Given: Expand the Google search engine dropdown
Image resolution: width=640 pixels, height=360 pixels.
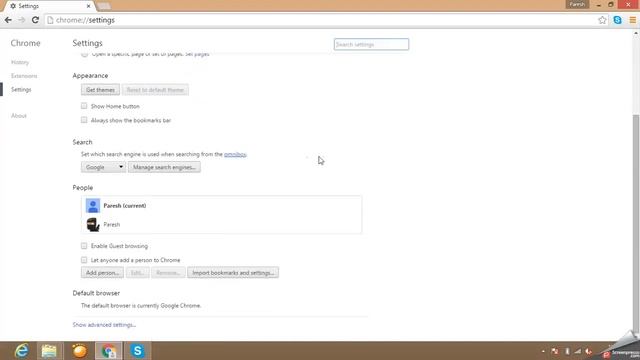Looking at the screenshot, I should pyautogui.click(x=103, y=167).
